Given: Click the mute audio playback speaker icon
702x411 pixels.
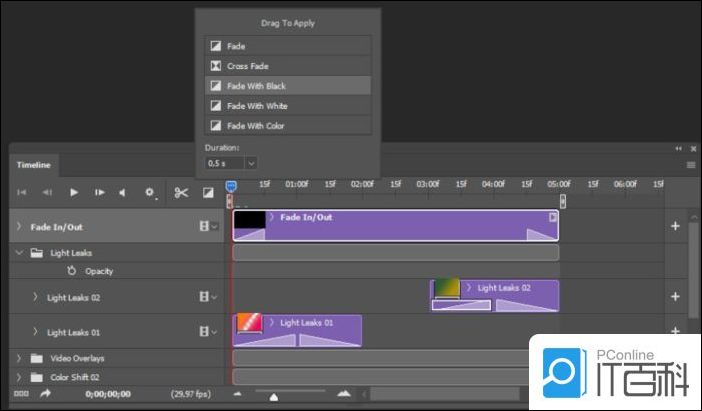Looking at the screenshot, I should (x=123, y=192).
